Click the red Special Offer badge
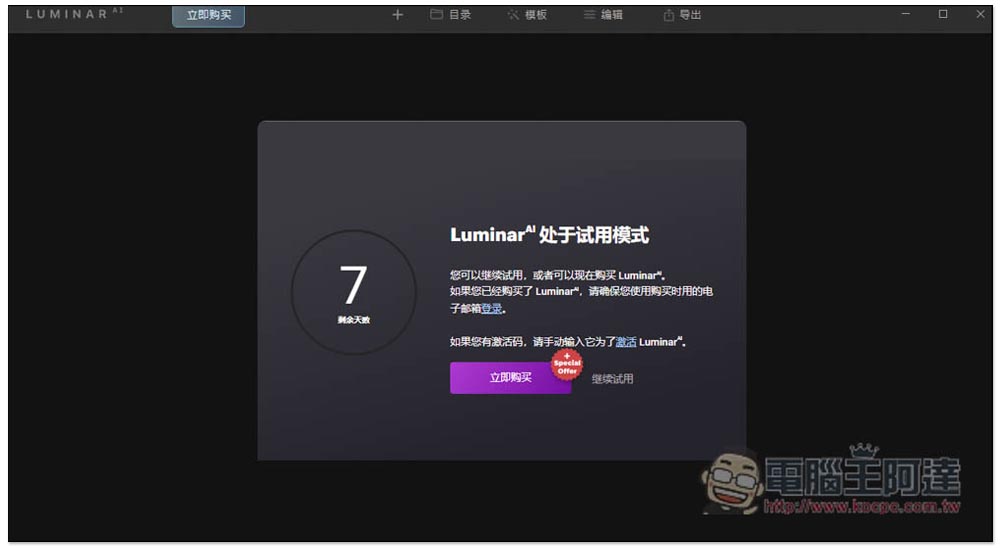The width and height of the screenshot is (1000, 548). (x=567, y=365)
